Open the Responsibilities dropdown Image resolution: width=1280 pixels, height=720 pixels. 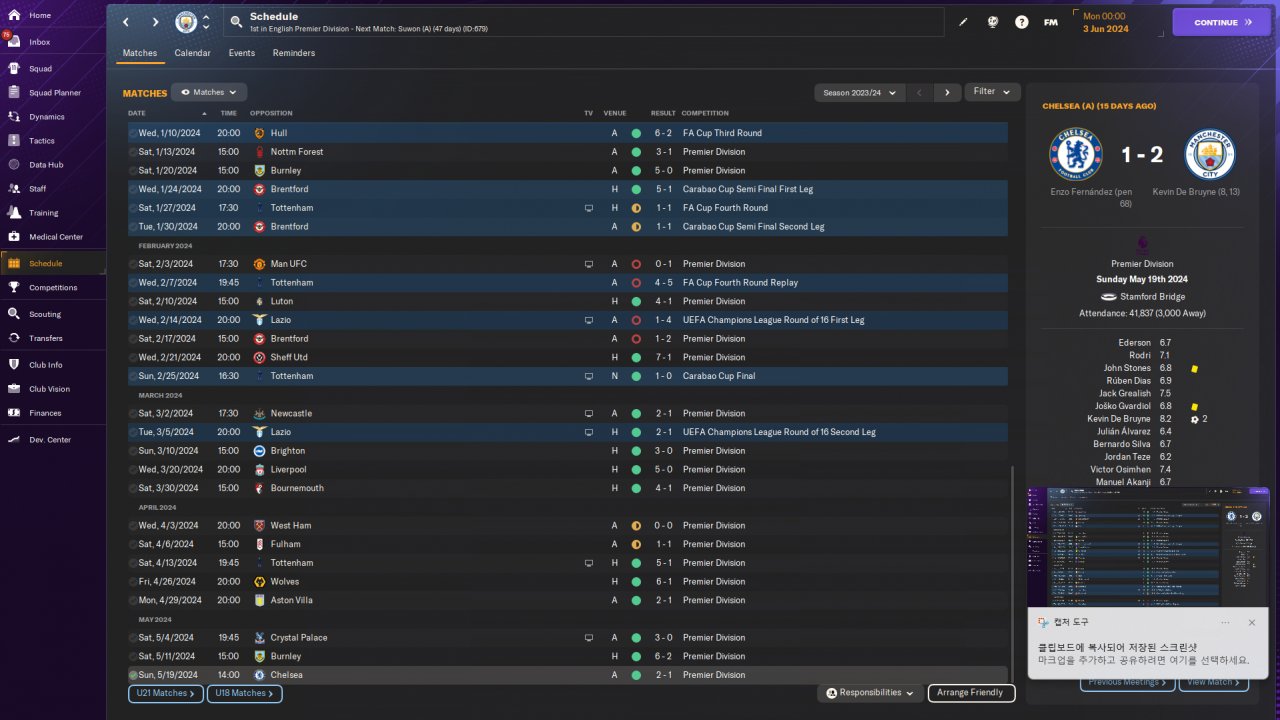click(x=870, y=693)
